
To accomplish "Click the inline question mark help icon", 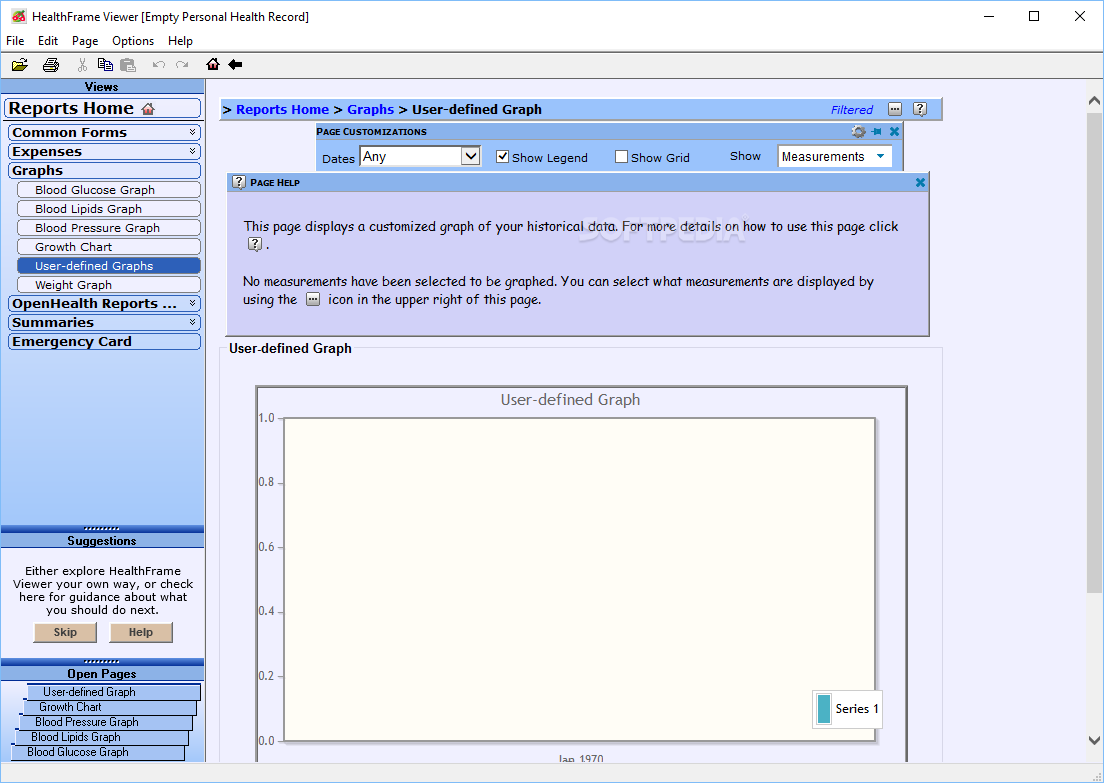I will (255, 244).
